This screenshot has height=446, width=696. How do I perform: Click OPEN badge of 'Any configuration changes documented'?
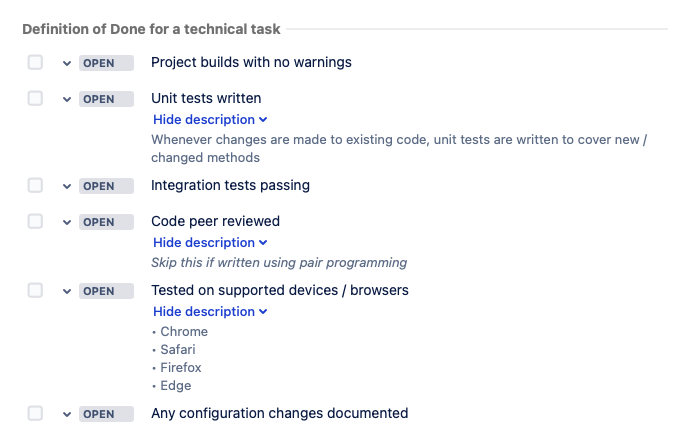pyautogui.click(x=106, y=414)
